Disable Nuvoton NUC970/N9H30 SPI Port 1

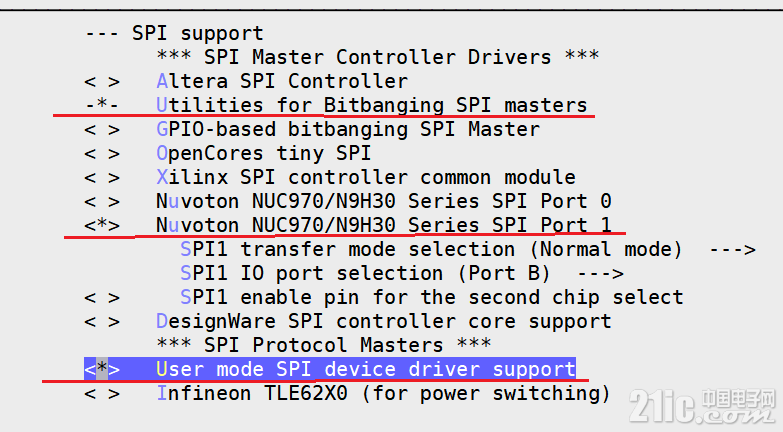click(102, 225)
